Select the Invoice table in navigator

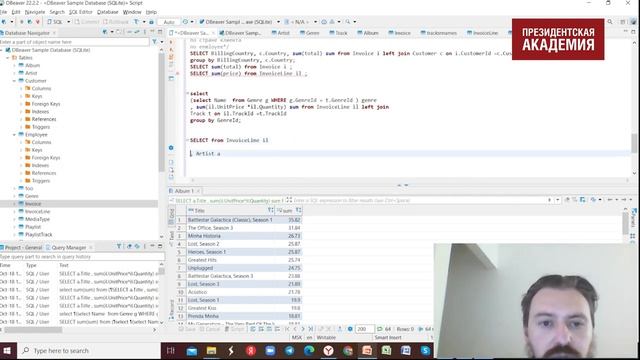point(33,204)
